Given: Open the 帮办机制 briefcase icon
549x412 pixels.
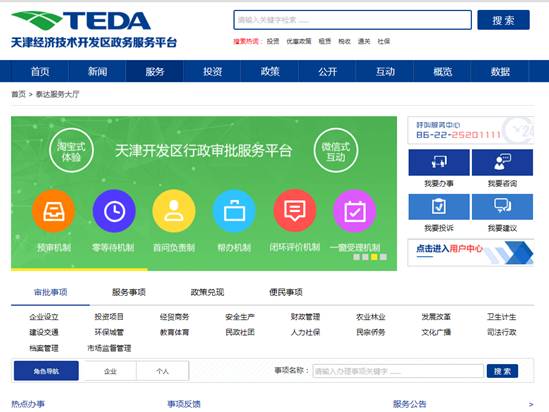Looking at the screenshot, I should point(234,211).
